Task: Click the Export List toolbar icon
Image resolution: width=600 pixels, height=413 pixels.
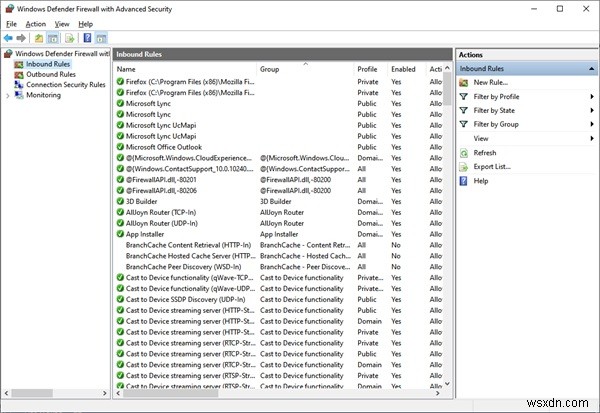Action: click(69, 38)
